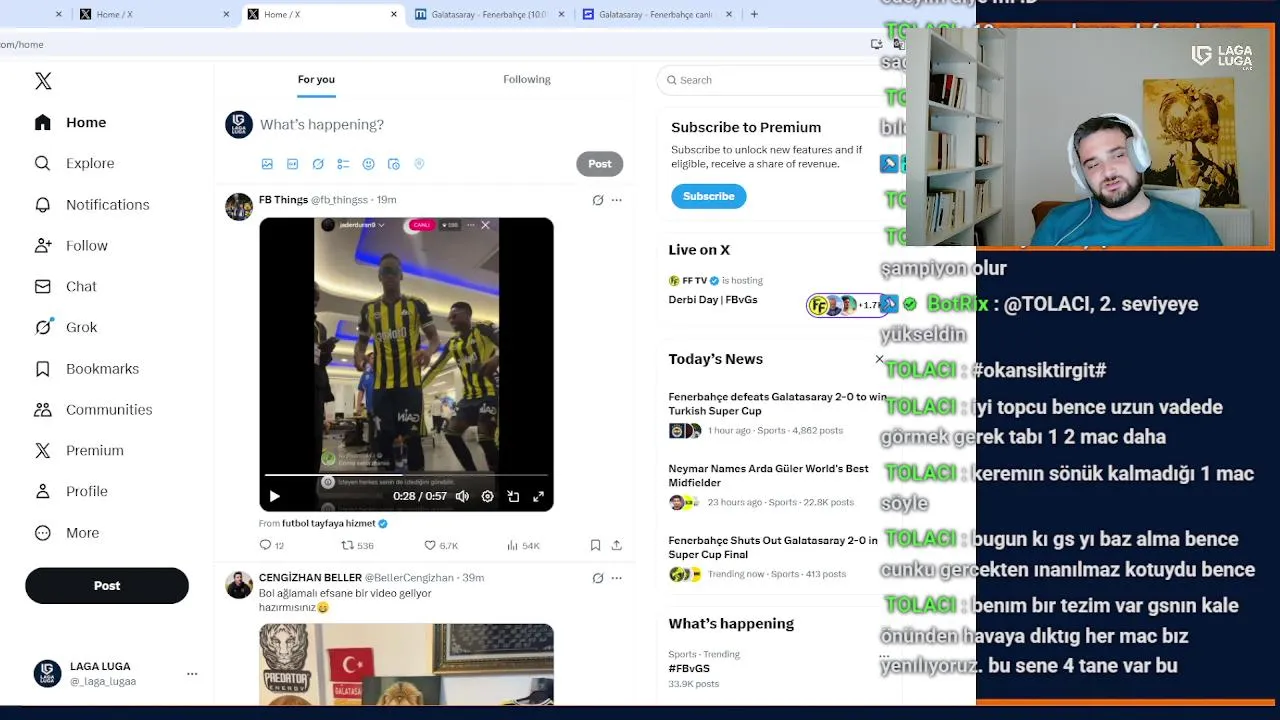1280x720 pixels.
Task: Open video settings gear
Action: 487,496
